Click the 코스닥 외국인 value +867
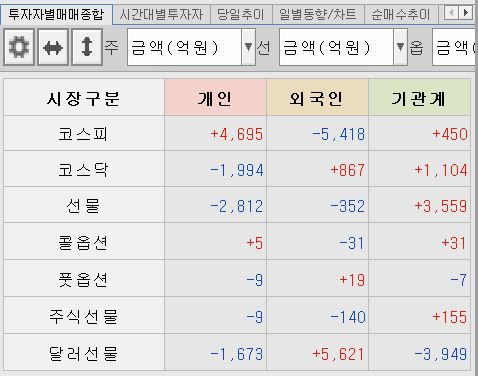Screen dimensions: 478x376 [x=347, y=170]
